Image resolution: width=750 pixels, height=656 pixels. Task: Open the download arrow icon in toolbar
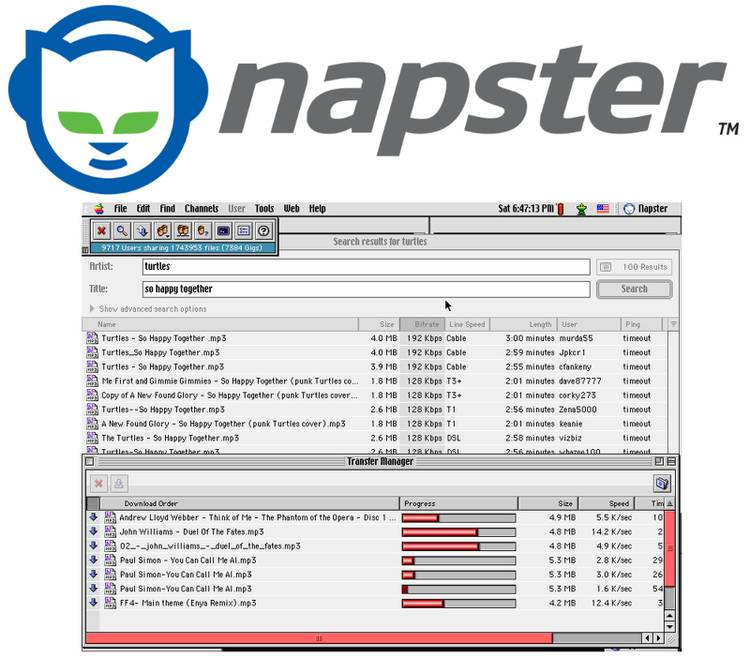(x=141, y=230)
